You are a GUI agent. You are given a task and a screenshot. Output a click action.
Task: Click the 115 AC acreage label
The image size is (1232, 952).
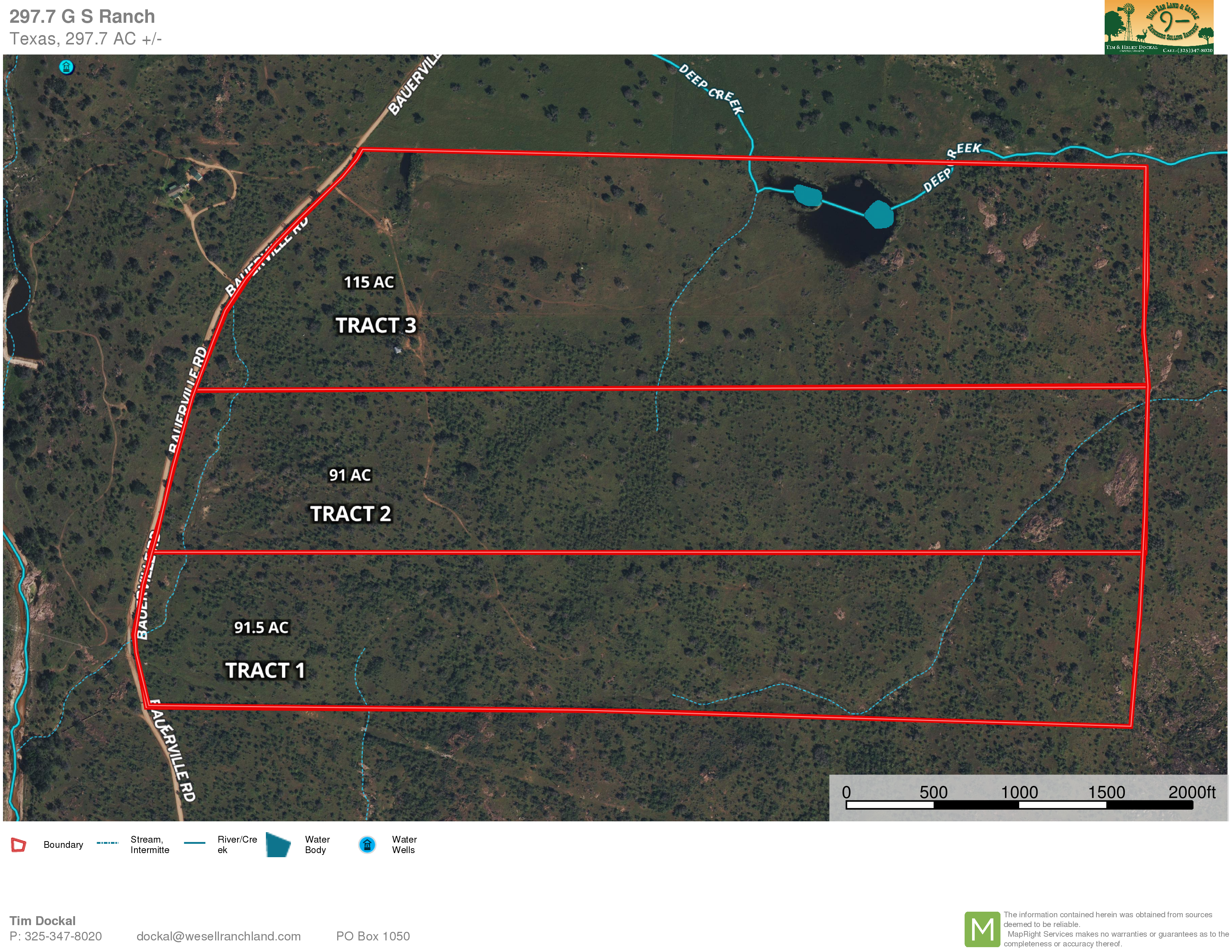(368, 282)
